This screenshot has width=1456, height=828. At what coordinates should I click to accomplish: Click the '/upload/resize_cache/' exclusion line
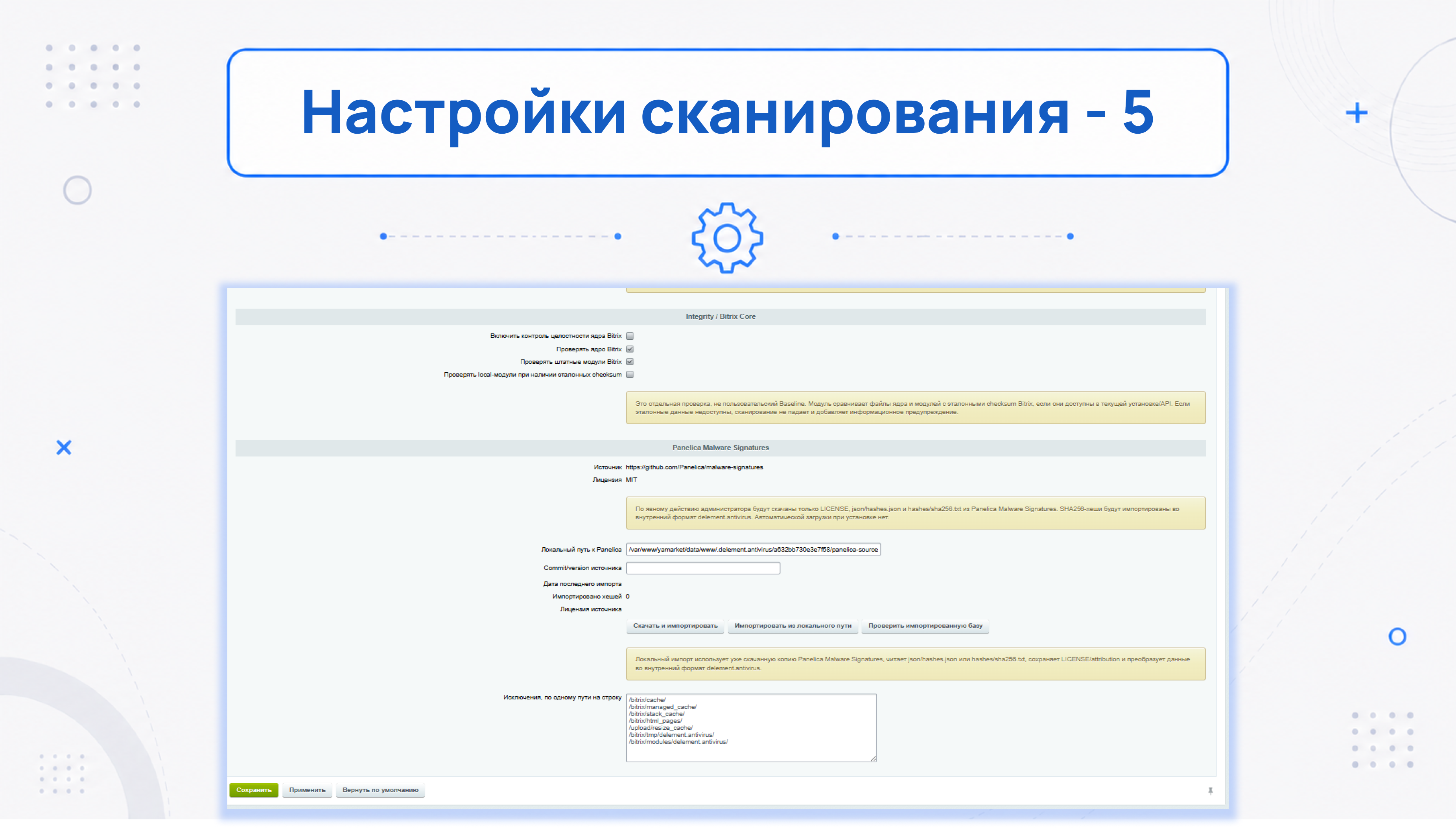(661, 728)
